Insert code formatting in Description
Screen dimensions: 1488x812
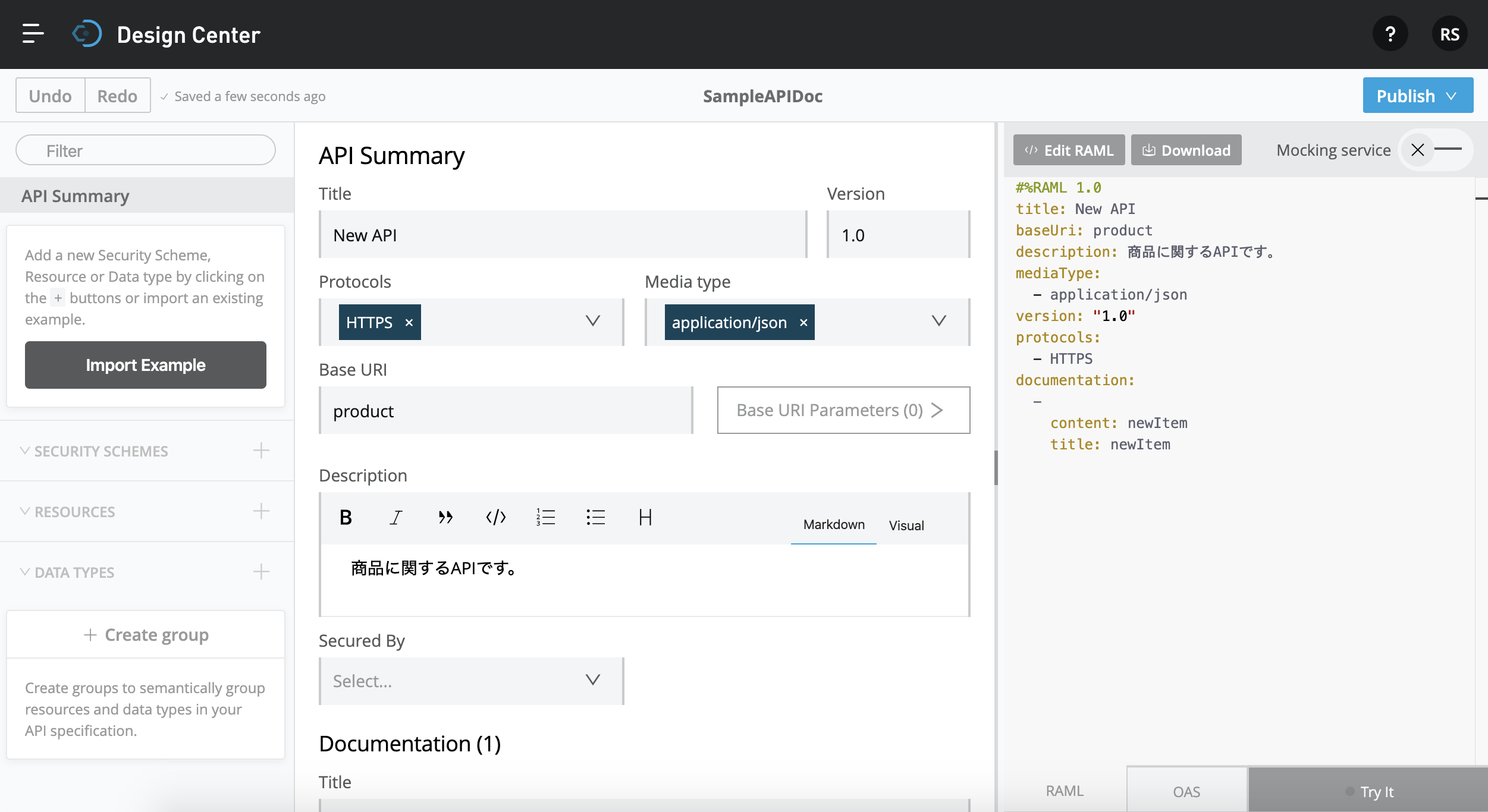495,517
